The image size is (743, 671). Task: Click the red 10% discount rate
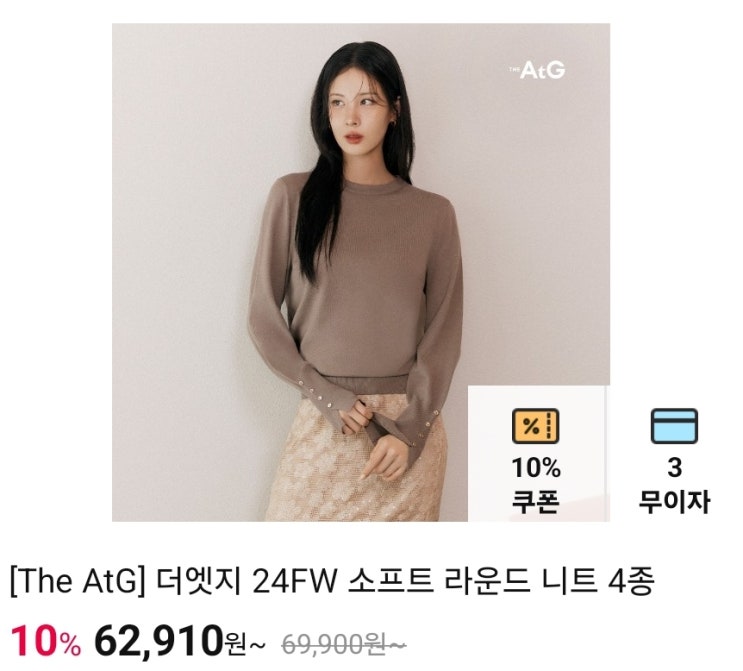(45, 641)
